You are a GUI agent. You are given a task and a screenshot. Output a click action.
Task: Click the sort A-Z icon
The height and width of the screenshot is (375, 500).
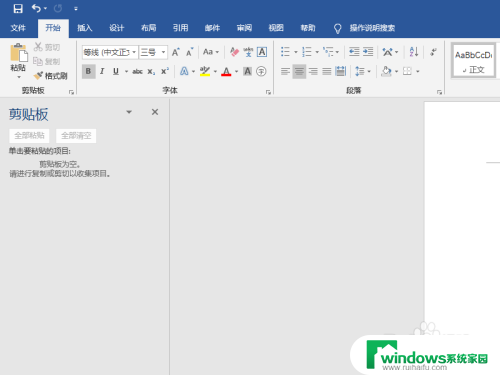coord(414,52)
